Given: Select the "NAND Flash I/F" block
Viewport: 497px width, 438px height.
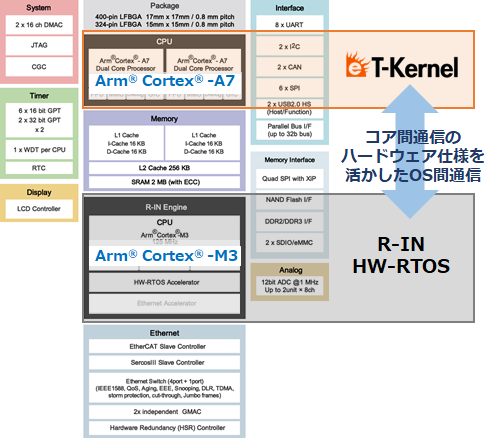Looking at the screenshot, I should 290,200.
